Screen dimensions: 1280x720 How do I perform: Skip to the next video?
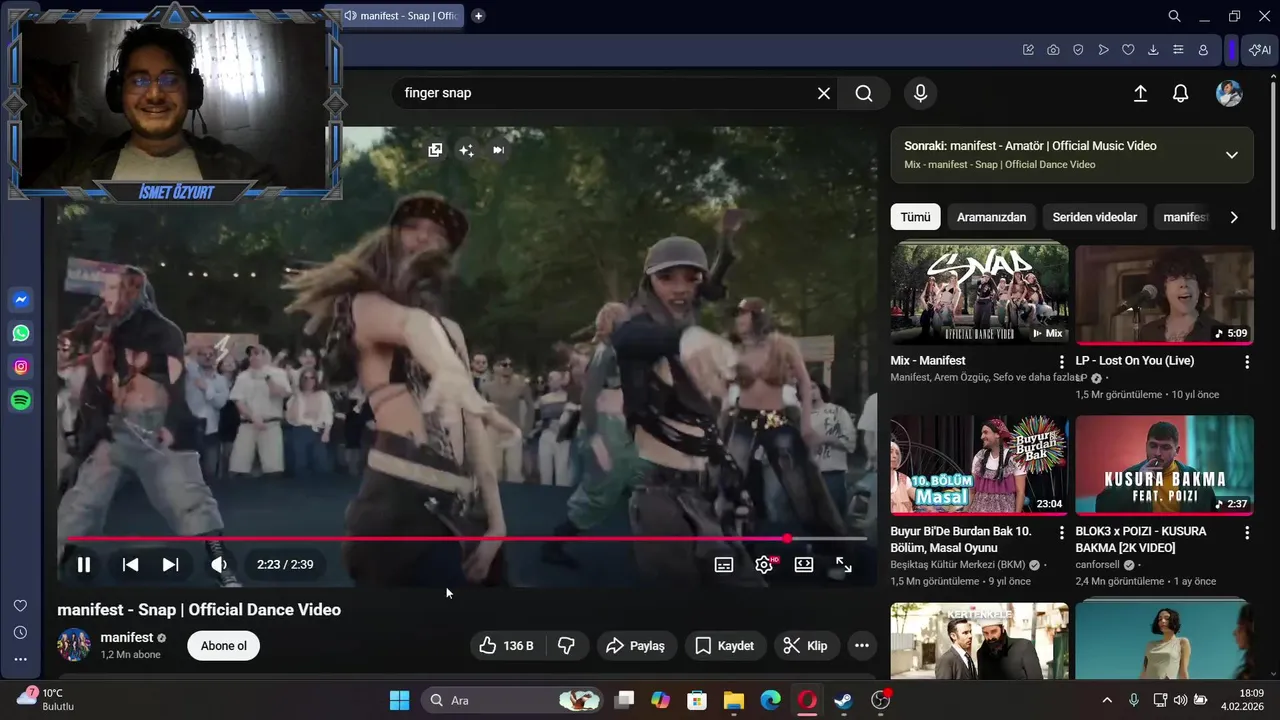point(171,565)
